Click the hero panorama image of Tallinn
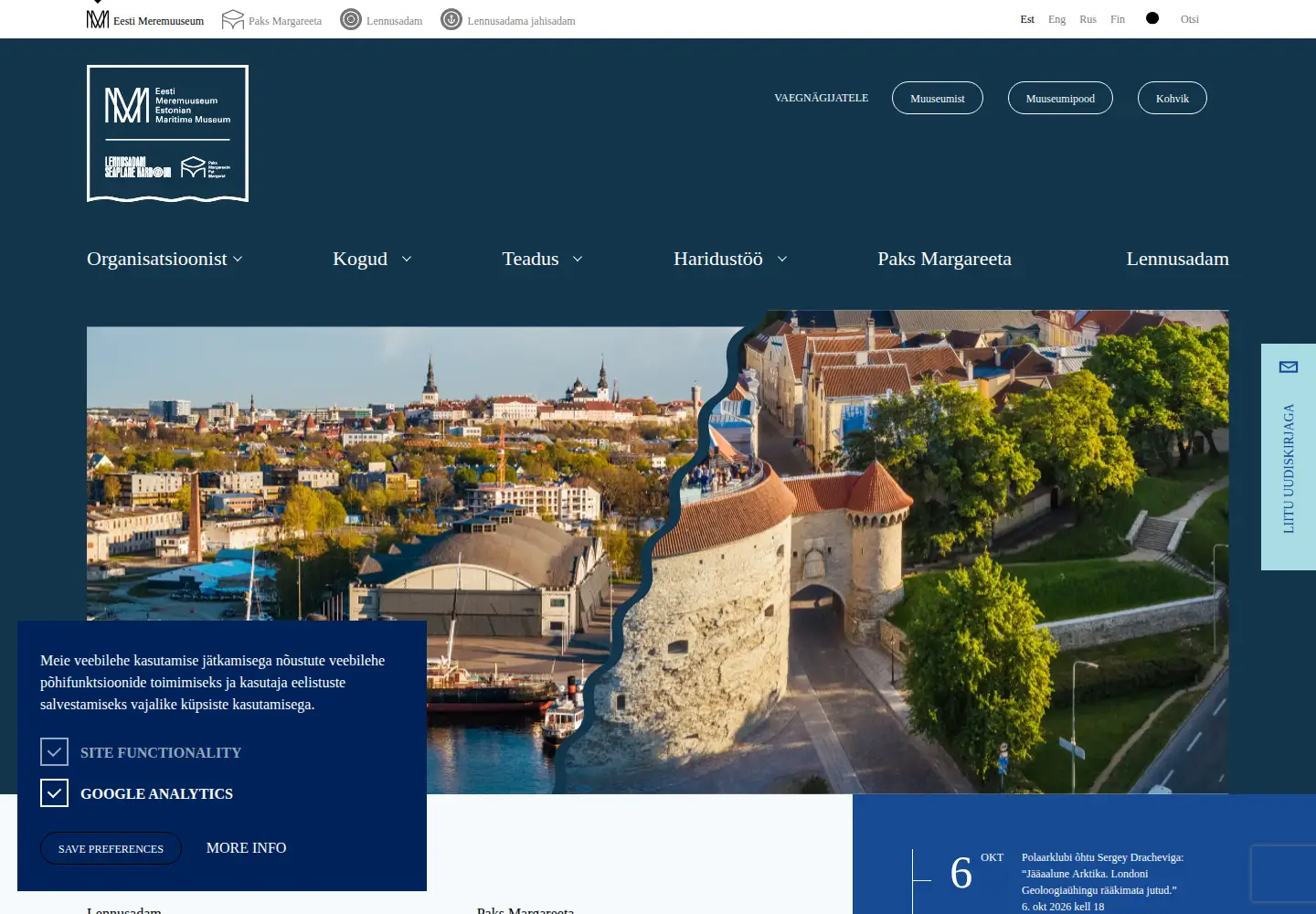 point(658,552)
